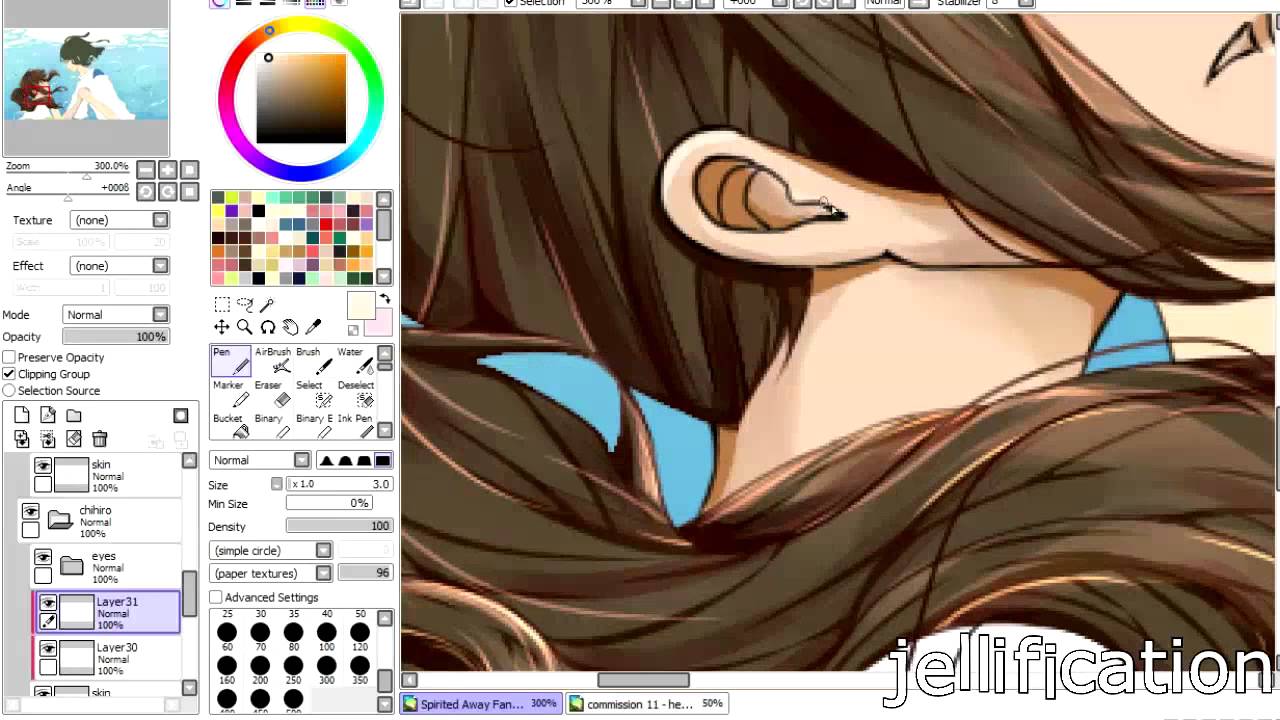Image resolution: width=1280 pixels, height=720 pixels.
Task: Activate the Hand pan tool
Action: pyautogui.click(x=290, y=327)
